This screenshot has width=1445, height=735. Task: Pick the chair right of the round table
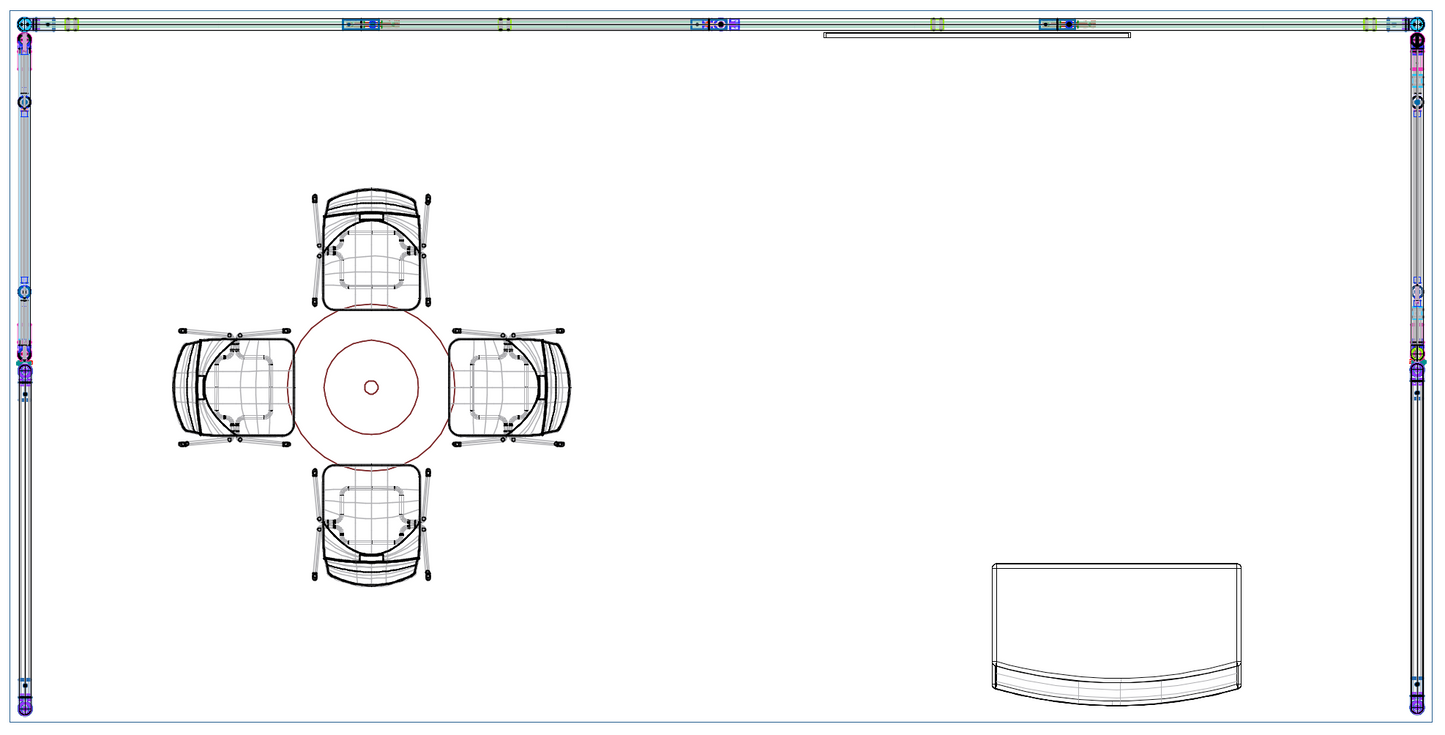click(x=508, y=387)
